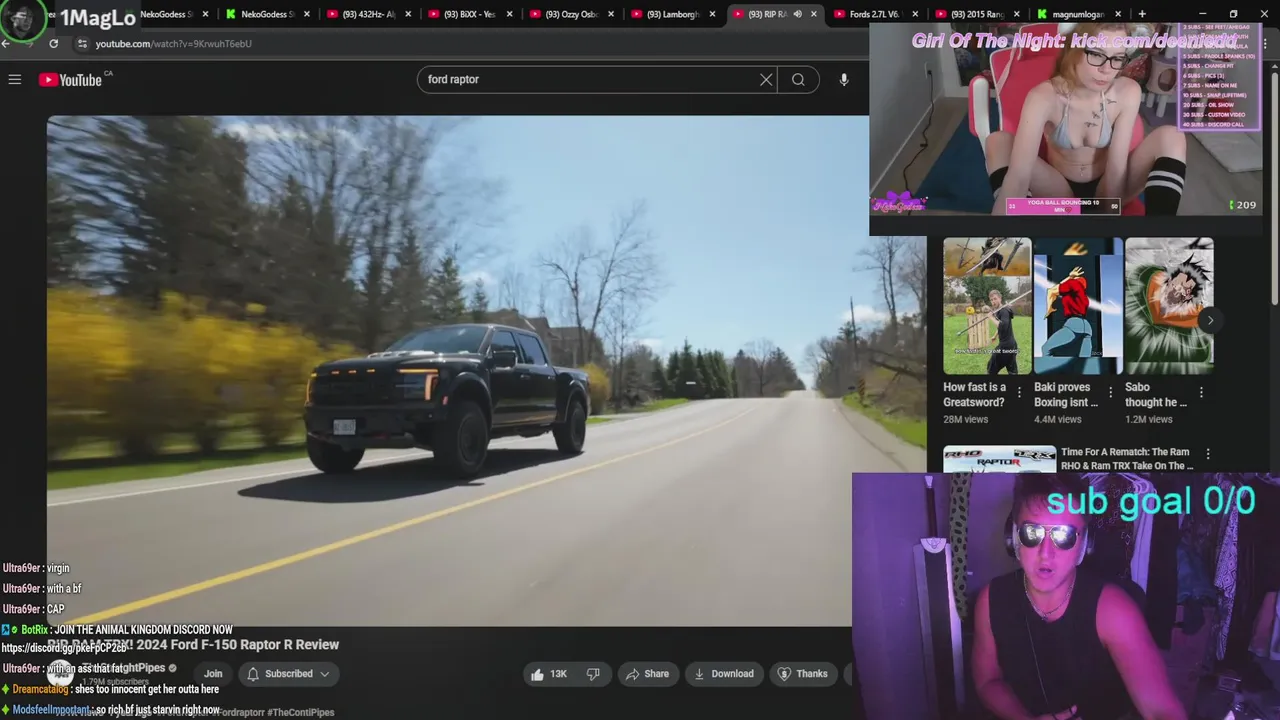
Task: Open 'Time For A Rematch: The Ram' video title
Action: click(1126, 459)
